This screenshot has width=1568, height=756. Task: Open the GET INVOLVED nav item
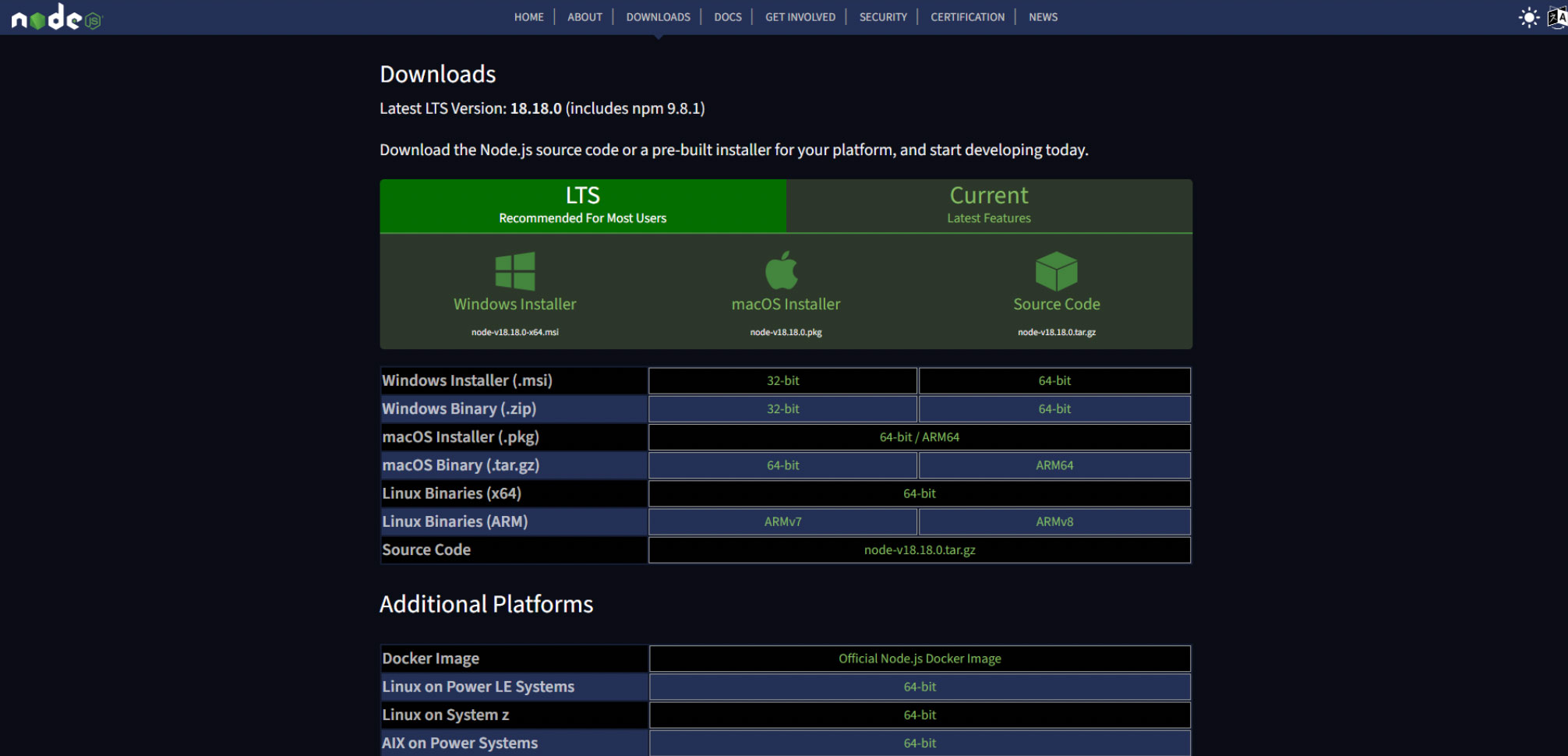[800, 17]
